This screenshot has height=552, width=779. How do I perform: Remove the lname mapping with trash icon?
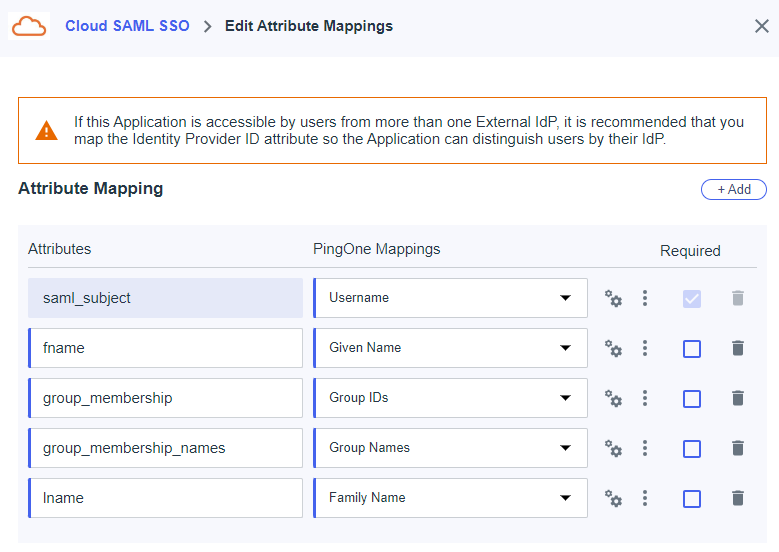click(738, 498)
